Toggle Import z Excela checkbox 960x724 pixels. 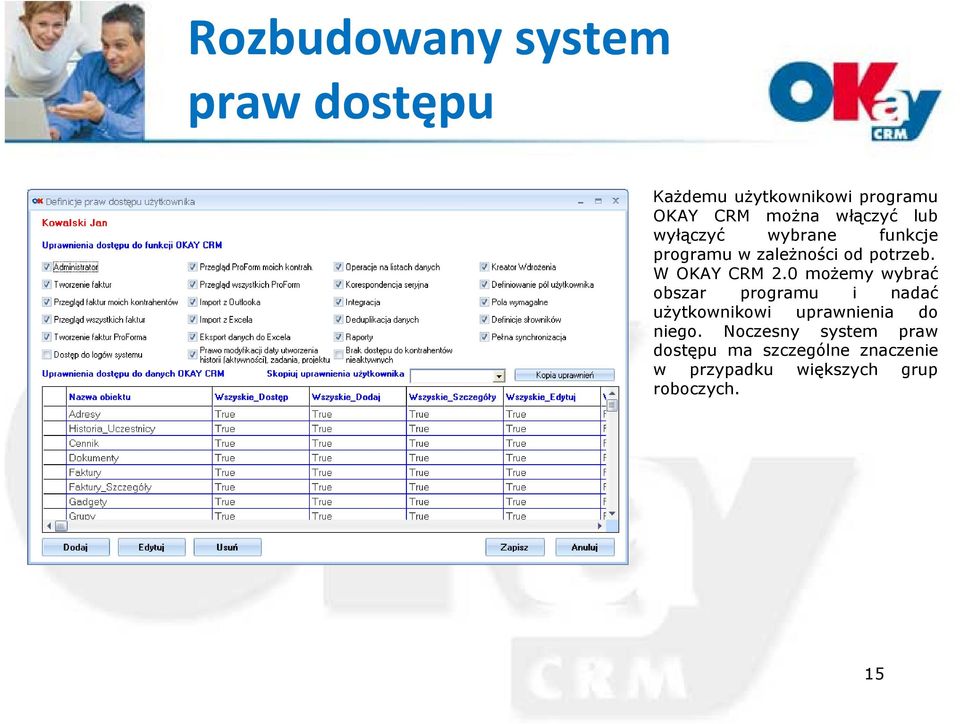point(192,319)
